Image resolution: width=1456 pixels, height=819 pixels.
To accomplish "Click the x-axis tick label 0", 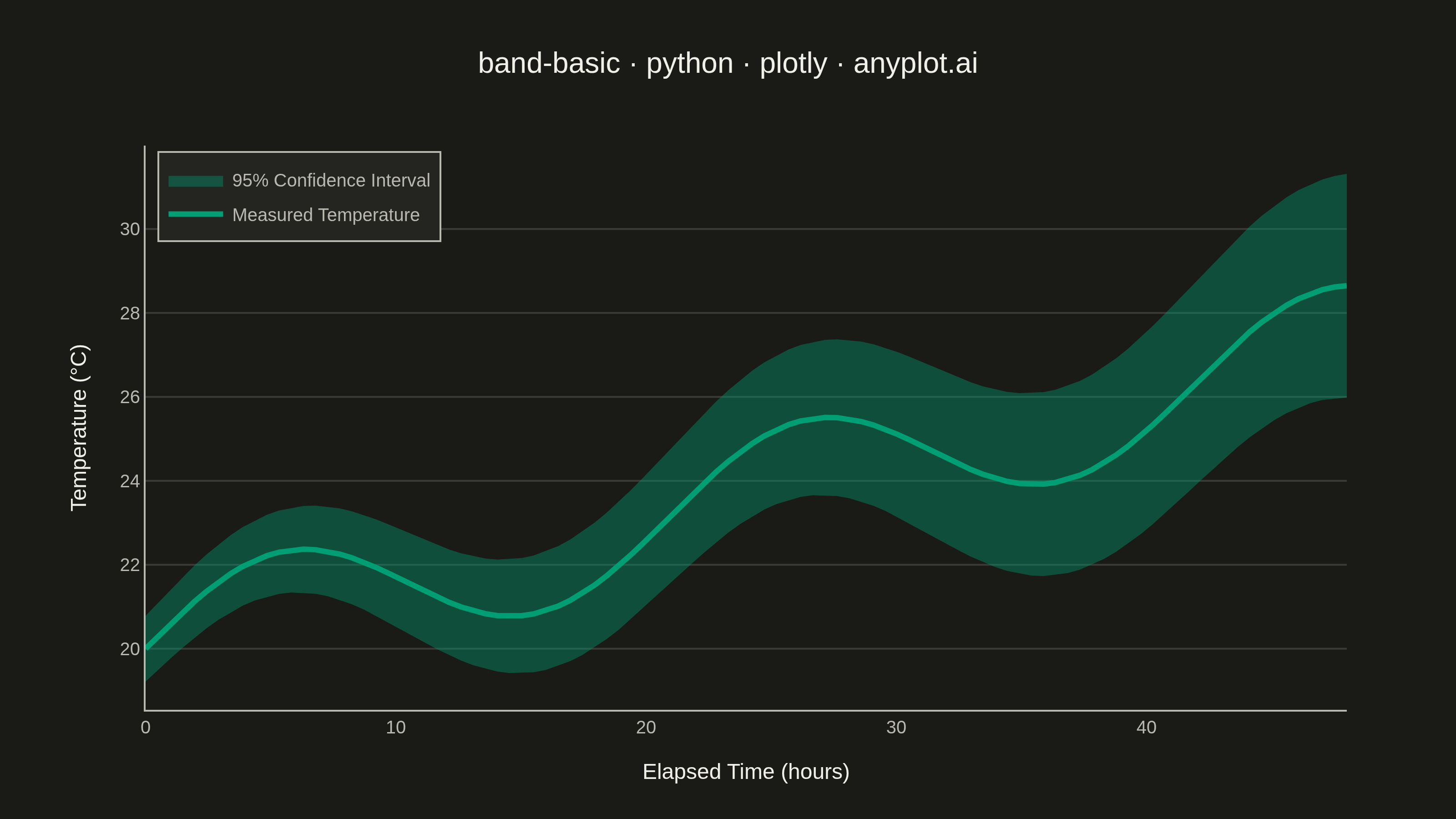I will tap(145, 728).
